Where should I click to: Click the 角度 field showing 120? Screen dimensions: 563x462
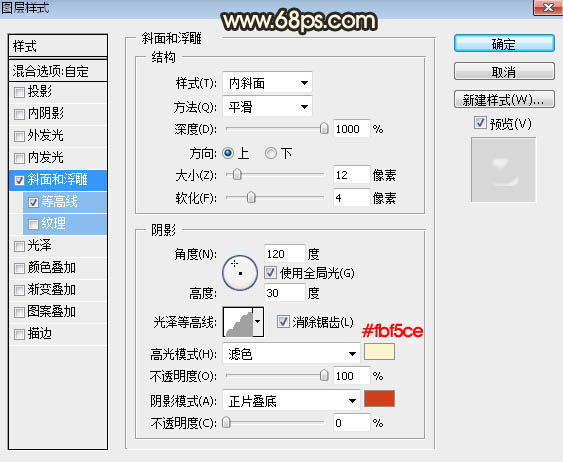[284, 254]
